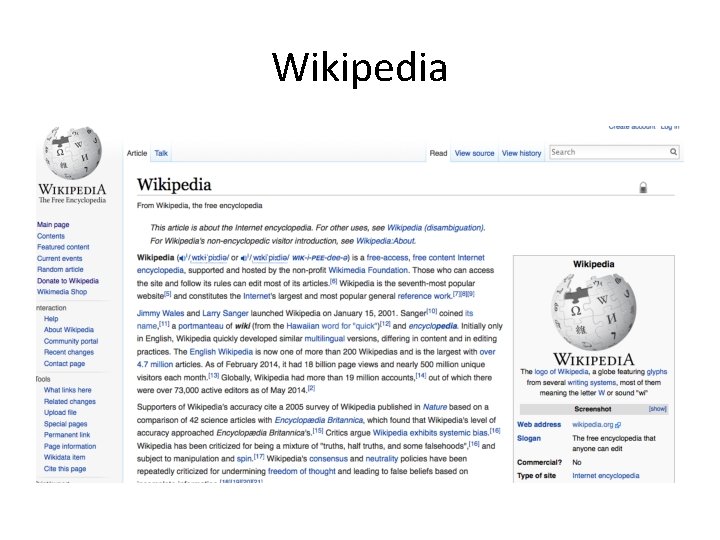This screenshot has height=540, width=720.
Task: Open Featured content link
Action: click(x=63, y=247)
